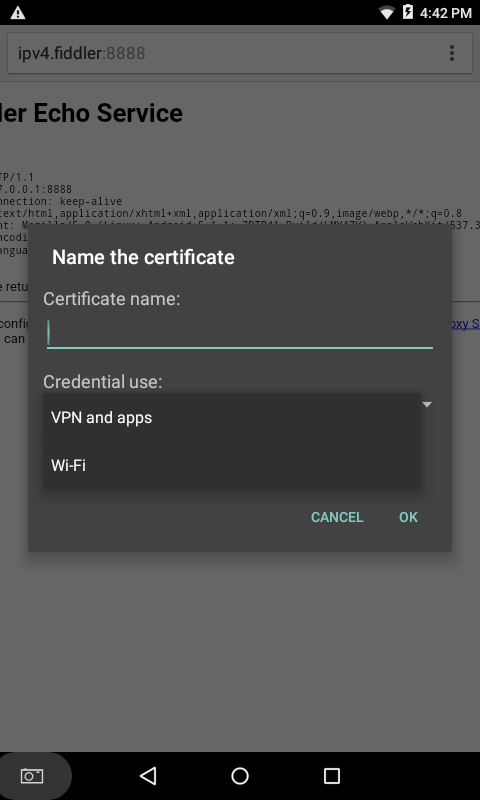Screen dimensions: 480x800
Task: Tap the battery charging status icon
Action: coord(408,12)
